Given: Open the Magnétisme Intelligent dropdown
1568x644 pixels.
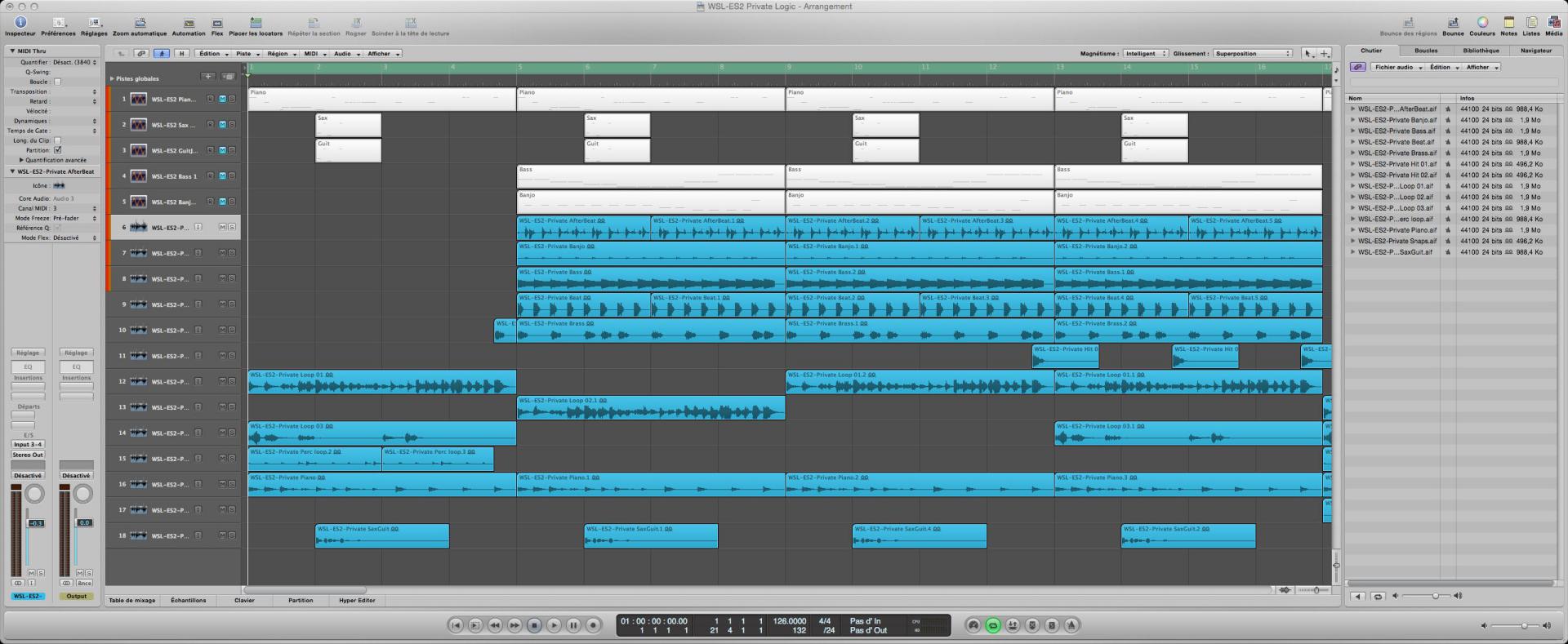Looking at the screenshot, I should point(1145,54).
